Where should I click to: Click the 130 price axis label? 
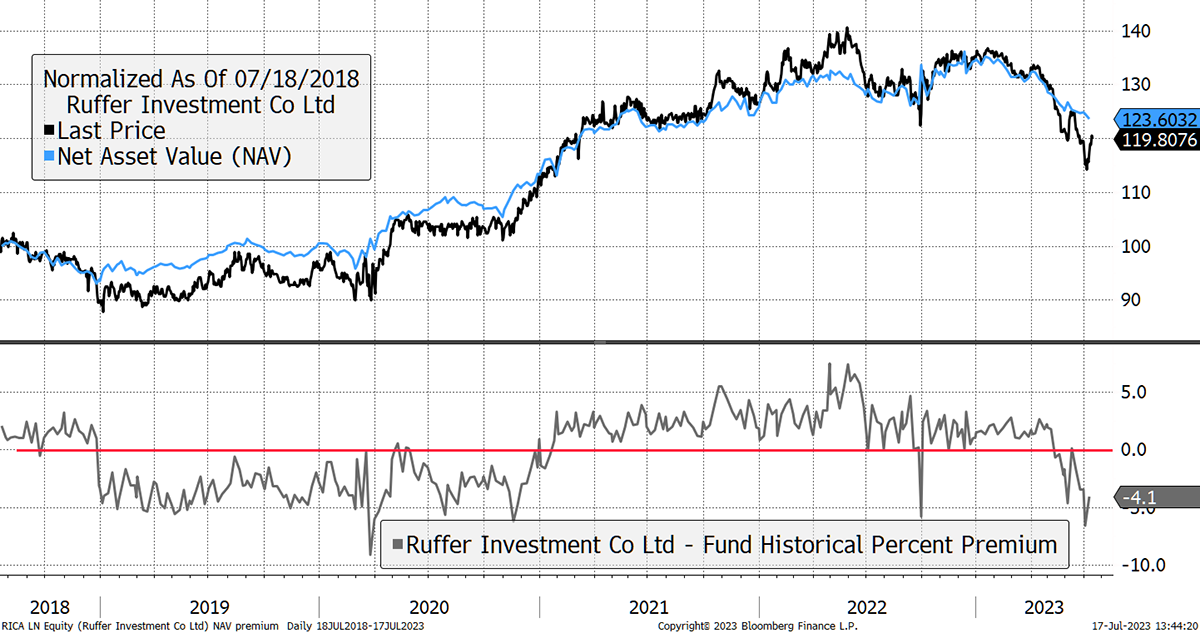[x=1138, y=84]
